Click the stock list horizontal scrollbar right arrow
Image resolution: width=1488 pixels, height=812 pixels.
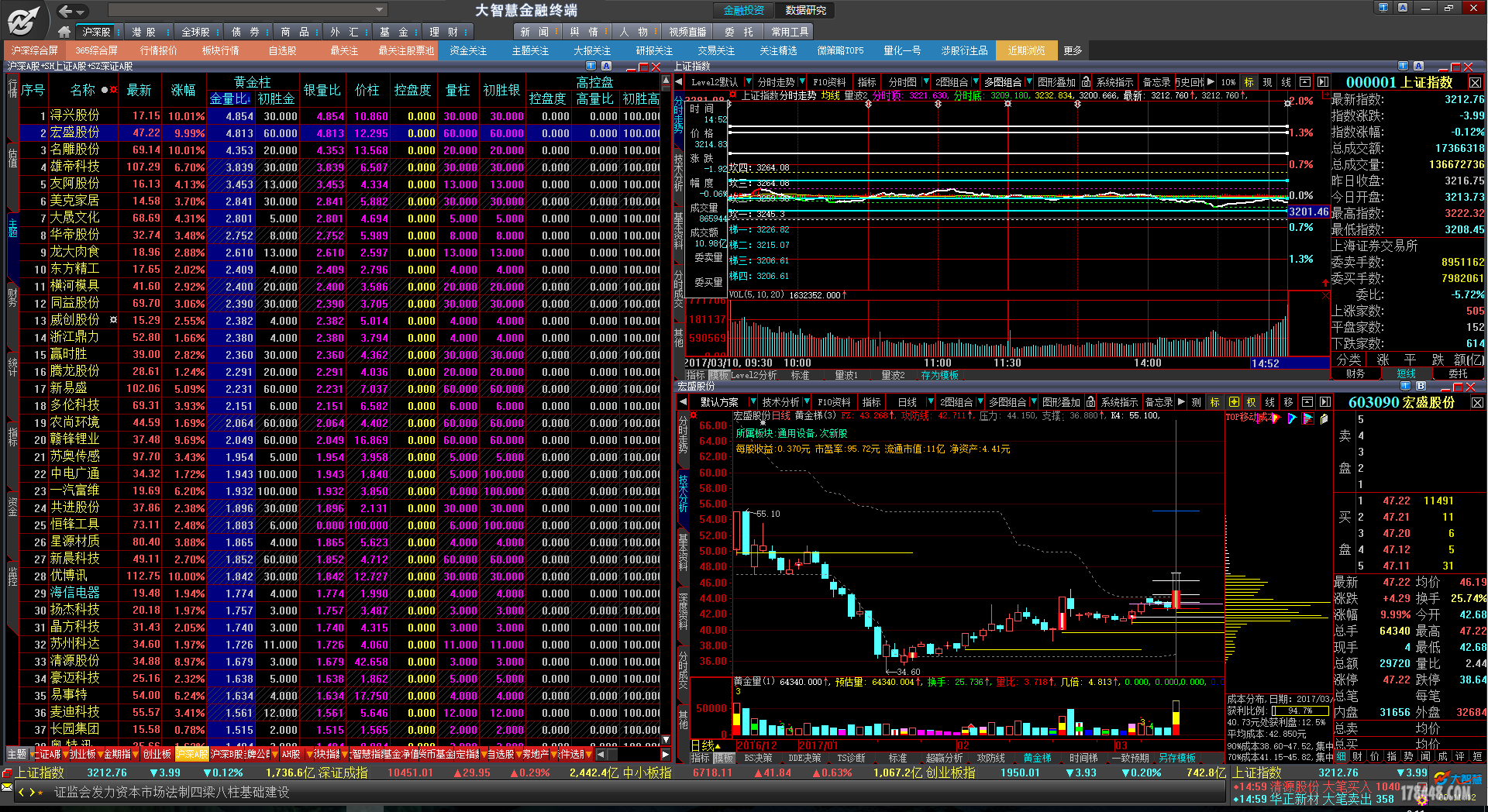point(665,754)
